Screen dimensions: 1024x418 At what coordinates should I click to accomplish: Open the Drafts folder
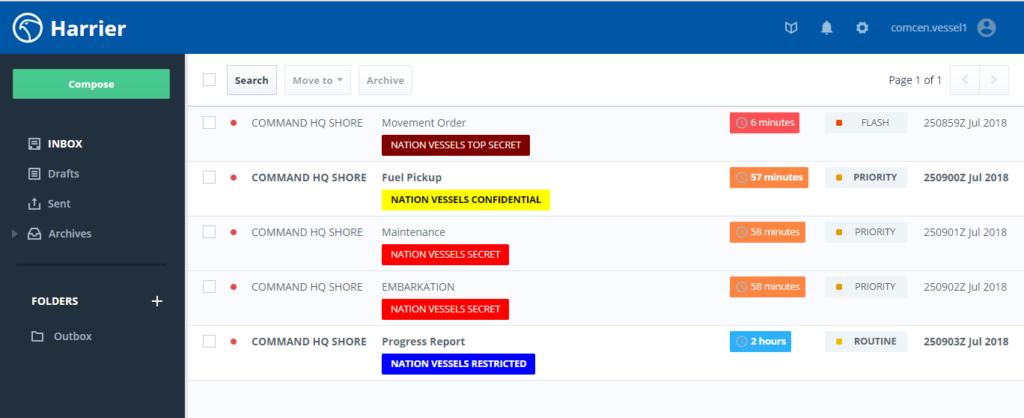click(x=62, y=174)
